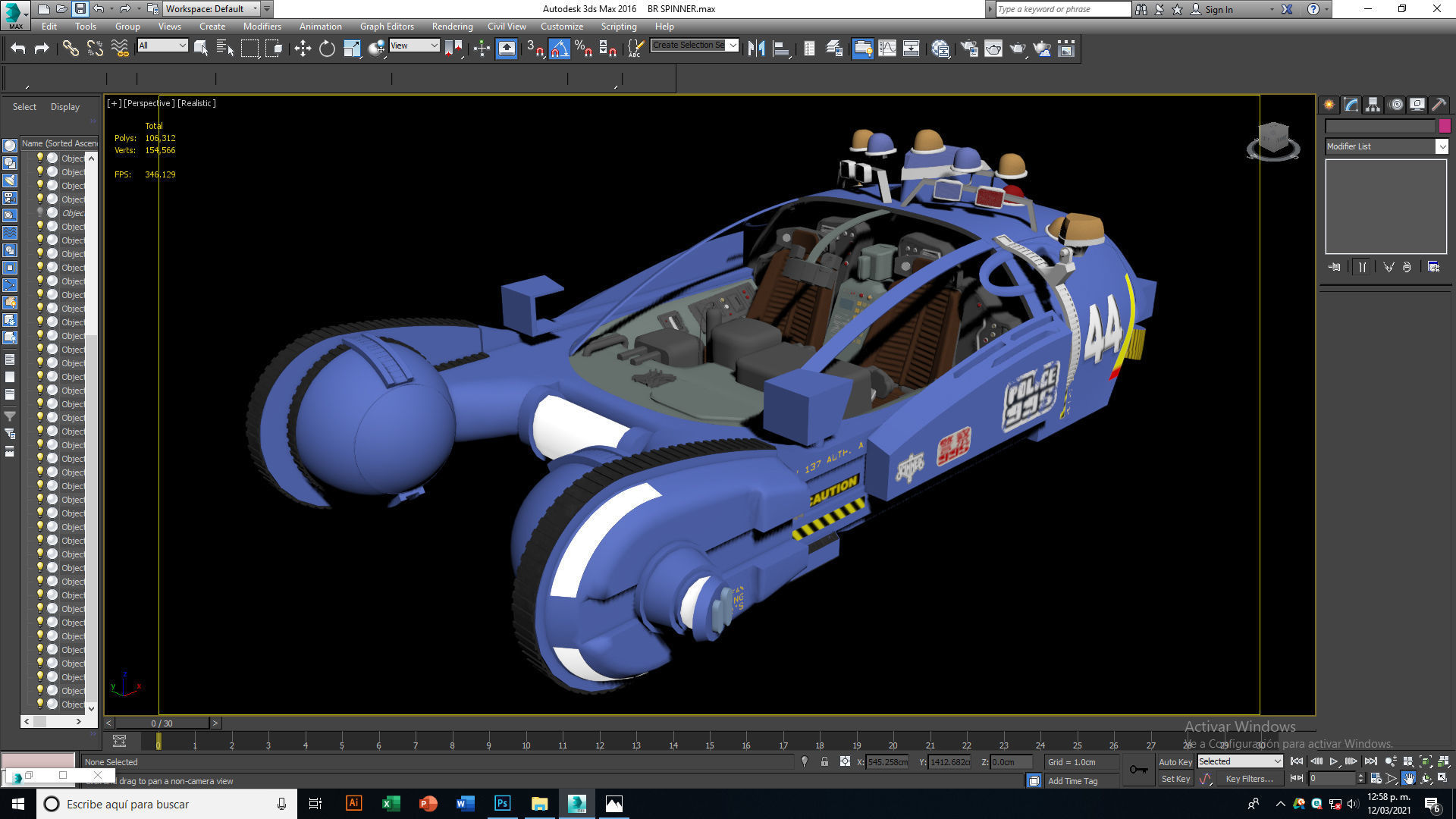Click the Realistic viewport shading label
1456x819 pixels.
point(196,103)
